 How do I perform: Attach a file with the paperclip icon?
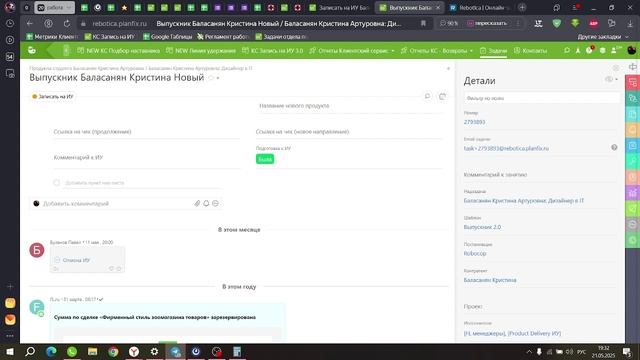point(197,203)
